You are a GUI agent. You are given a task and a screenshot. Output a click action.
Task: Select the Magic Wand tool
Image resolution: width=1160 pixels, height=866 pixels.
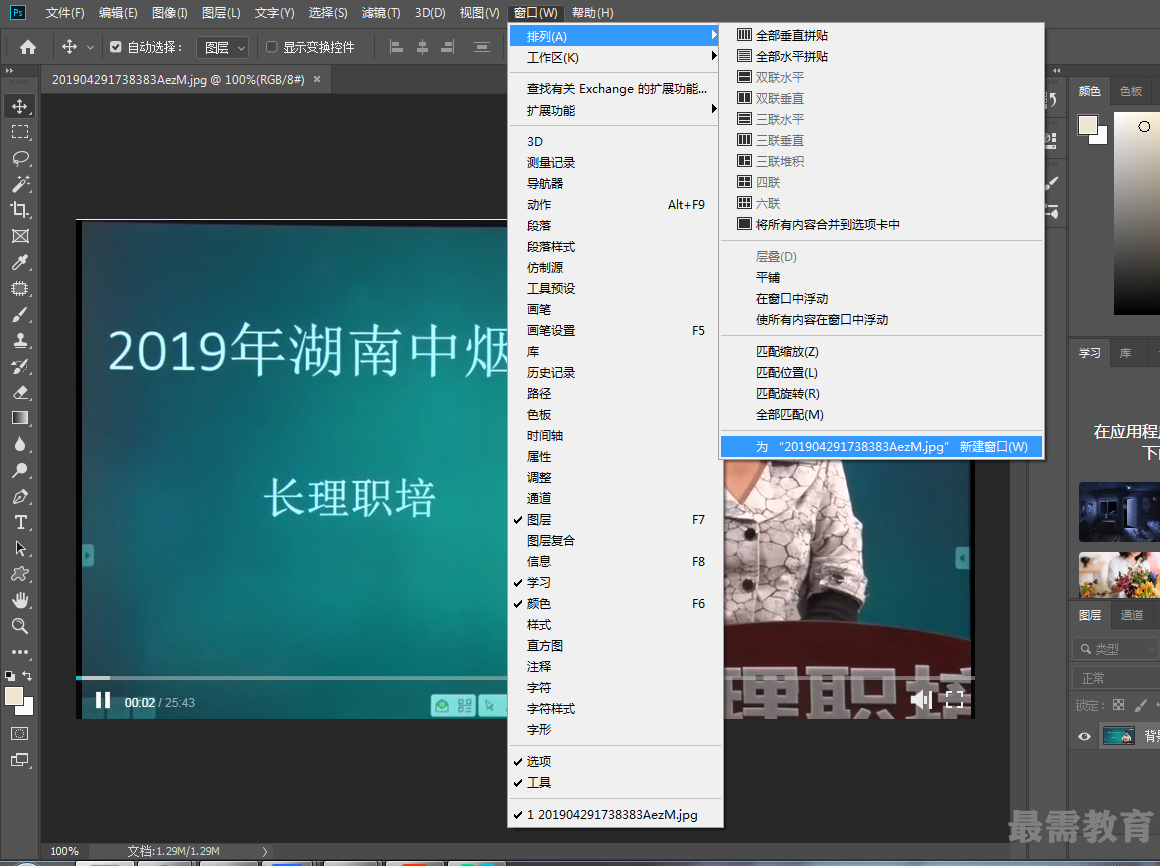[20, 184]
